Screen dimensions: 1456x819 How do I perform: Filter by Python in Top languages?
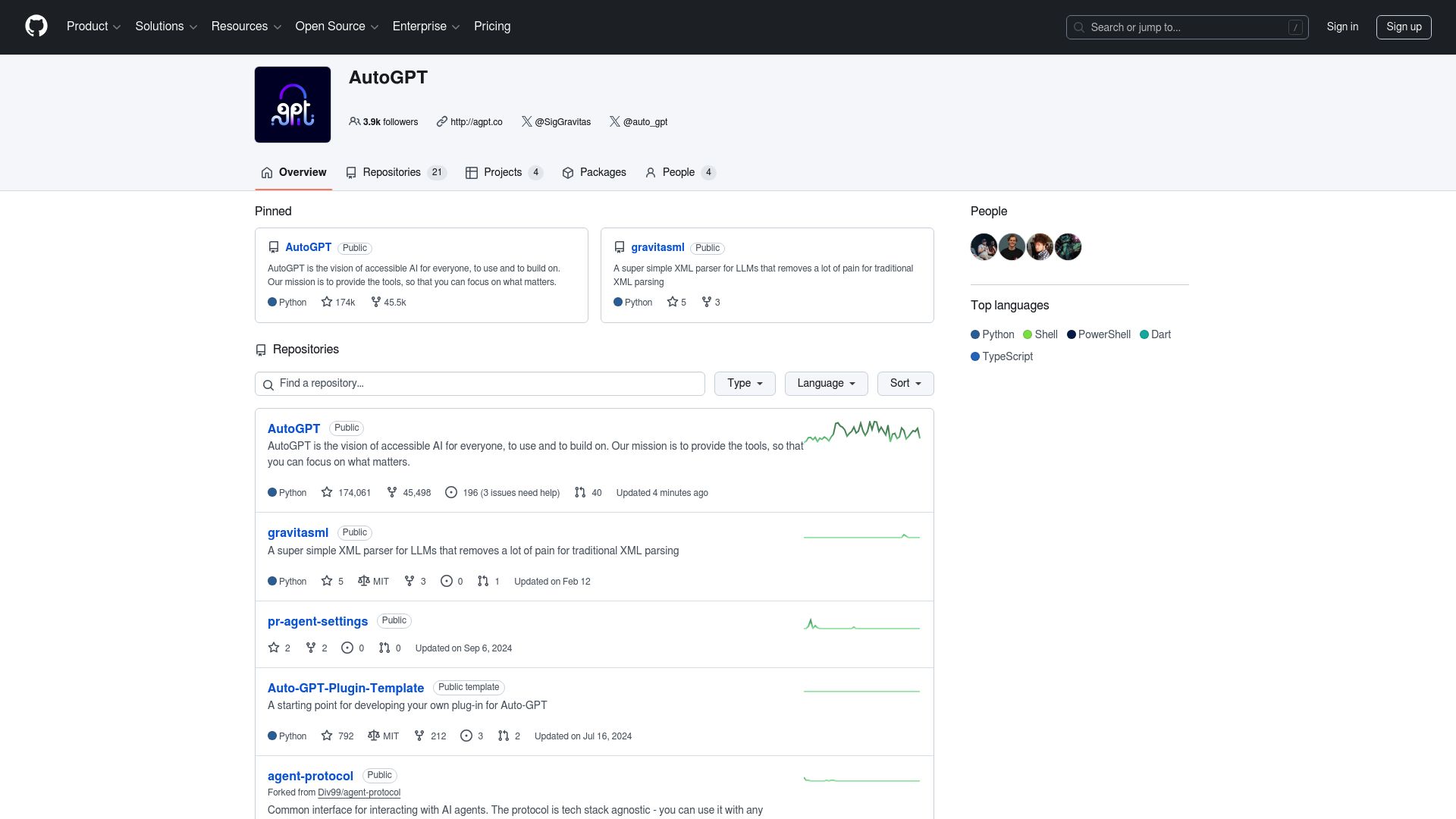coord(993,334)
